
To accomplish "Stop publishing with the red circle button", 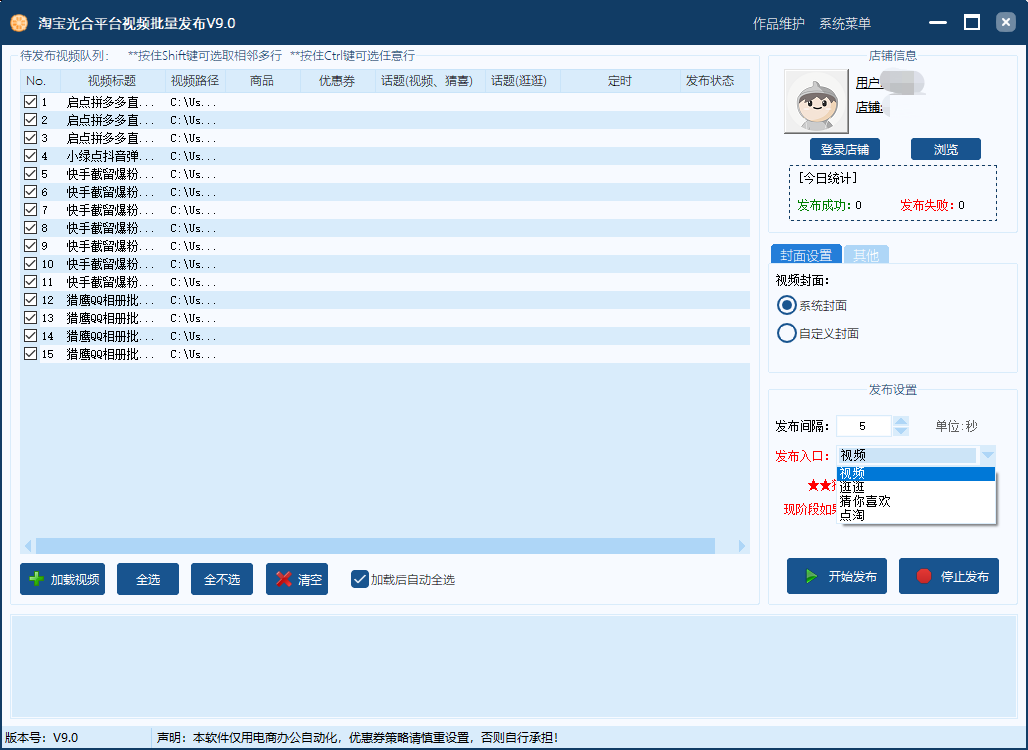I will pyautogui.click(x=949, y=576).
